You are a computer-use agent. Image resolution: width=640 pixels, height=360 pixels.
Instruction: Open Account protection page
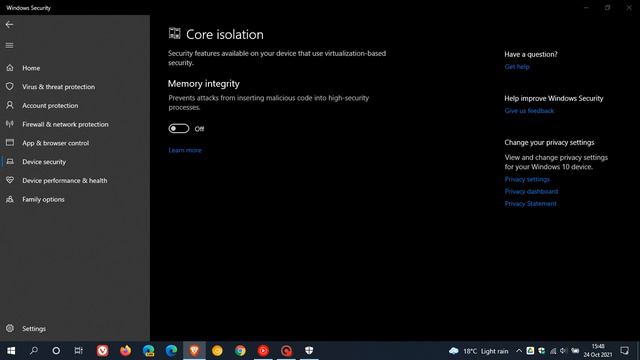75,105
